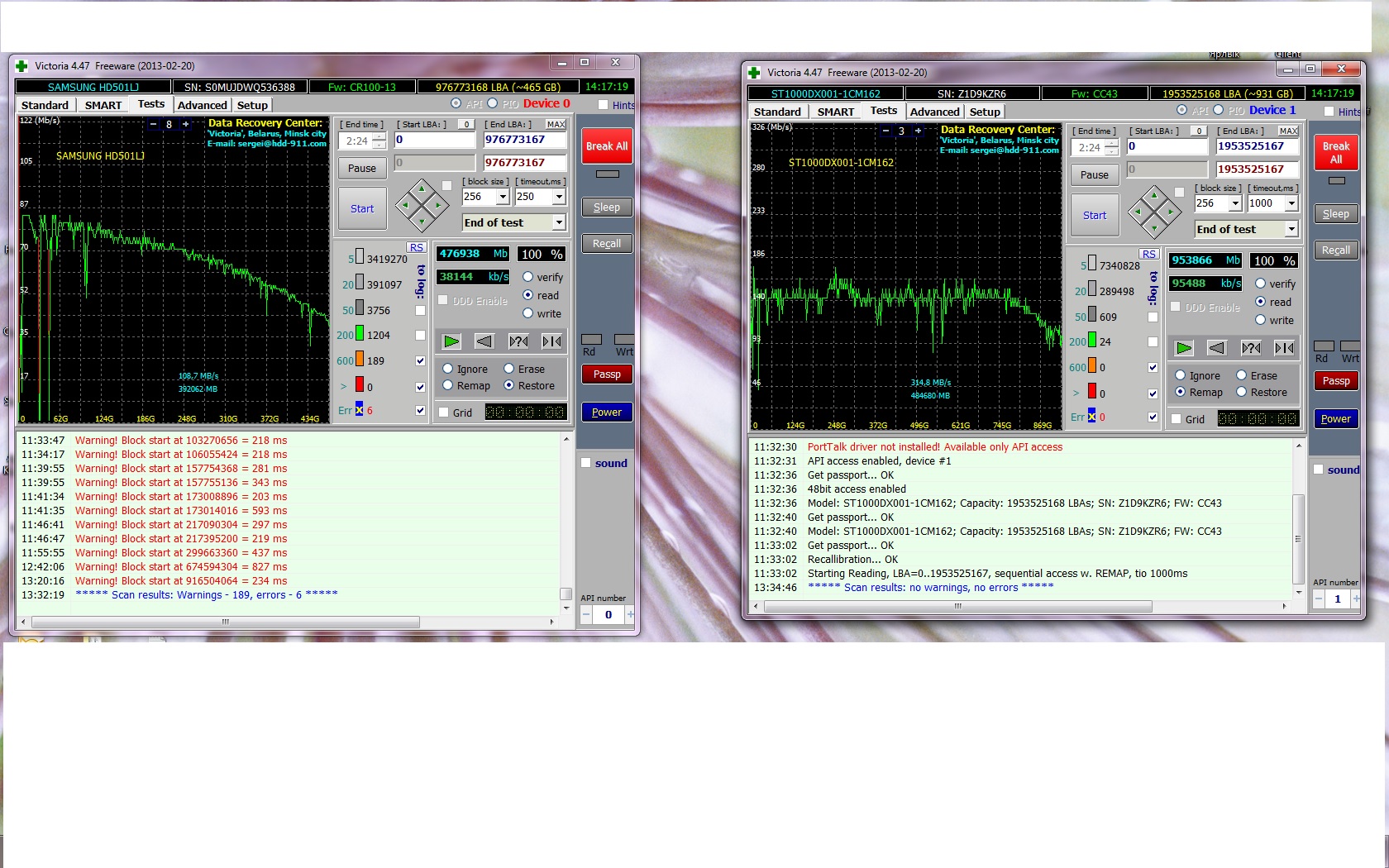Open SMART tab in Seagate window
Viewport: 1389px width, 868px height.
pyautogui.click(x=836, y=112)
